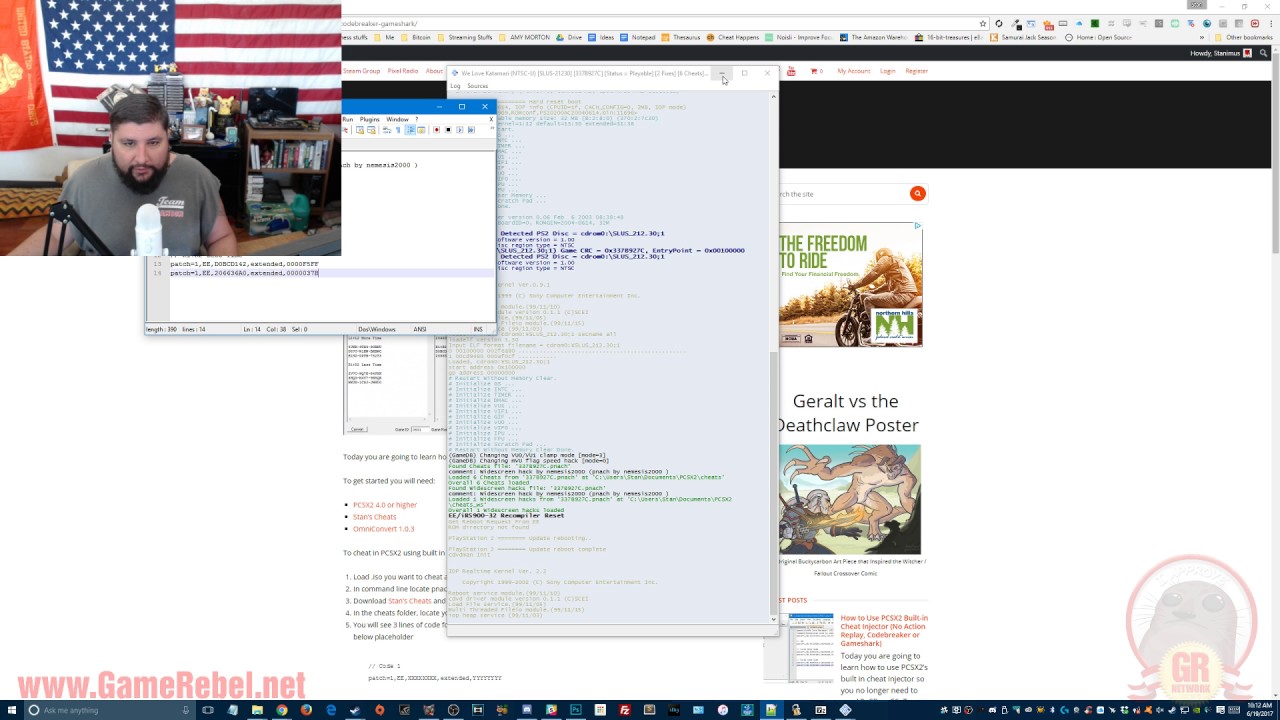Screen dimensions: 1280x720
Task: Open the Log menu in PCSX2 console
Action: [455, 86]
